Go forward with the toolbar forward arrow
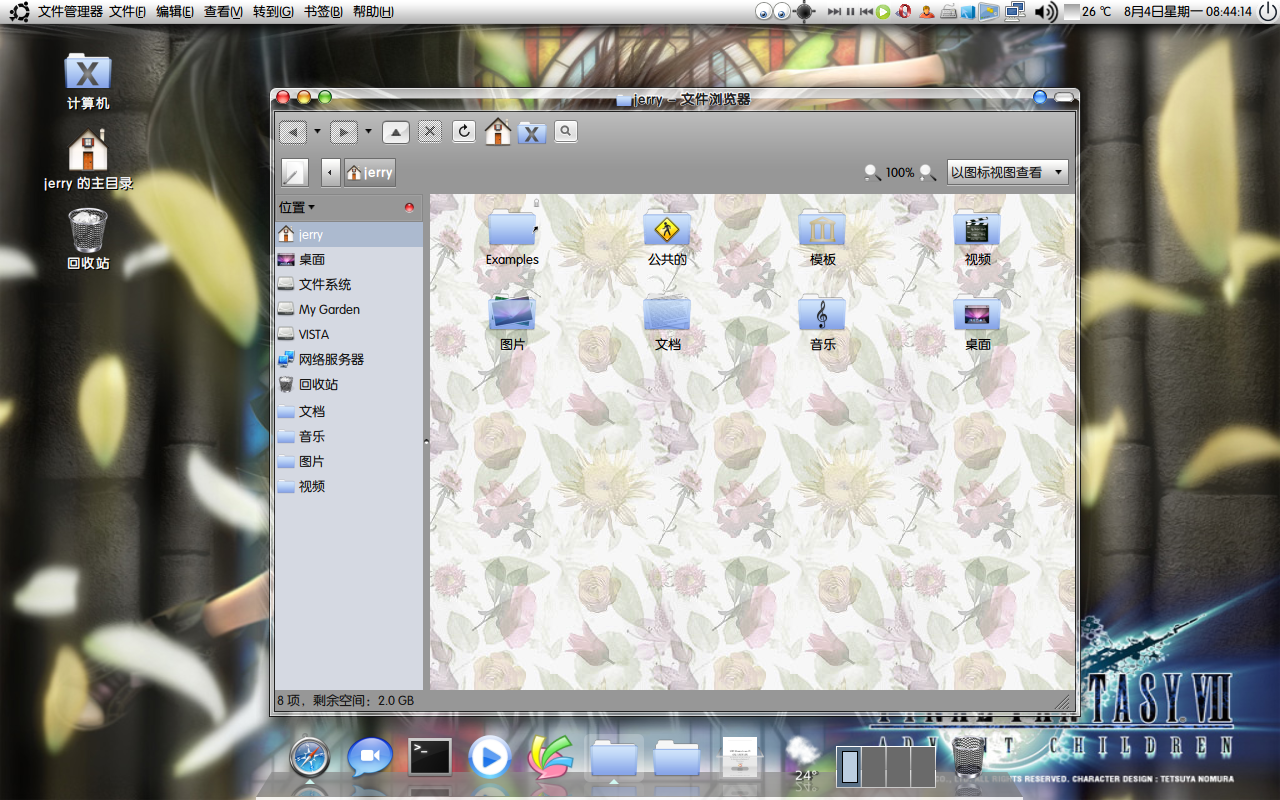 (x=344, y=131)
